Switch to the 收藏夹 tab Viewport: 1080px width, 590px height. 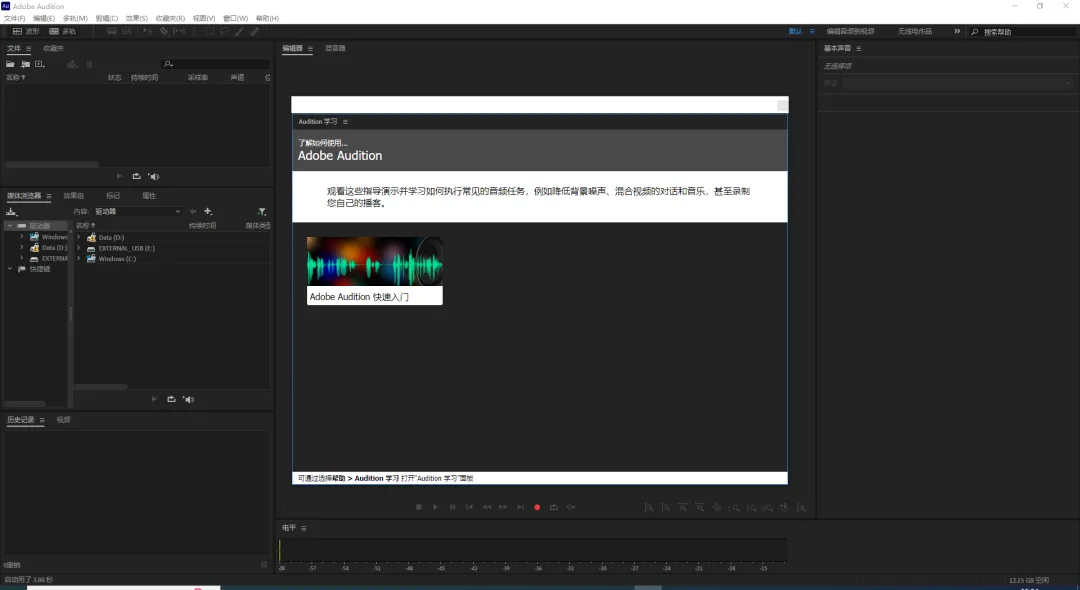click(x=53, y=48)
